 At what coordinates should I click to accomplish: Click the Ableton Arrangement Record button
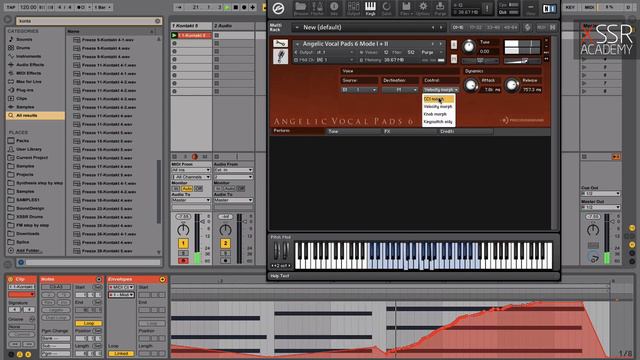click(x=244, y=7)
